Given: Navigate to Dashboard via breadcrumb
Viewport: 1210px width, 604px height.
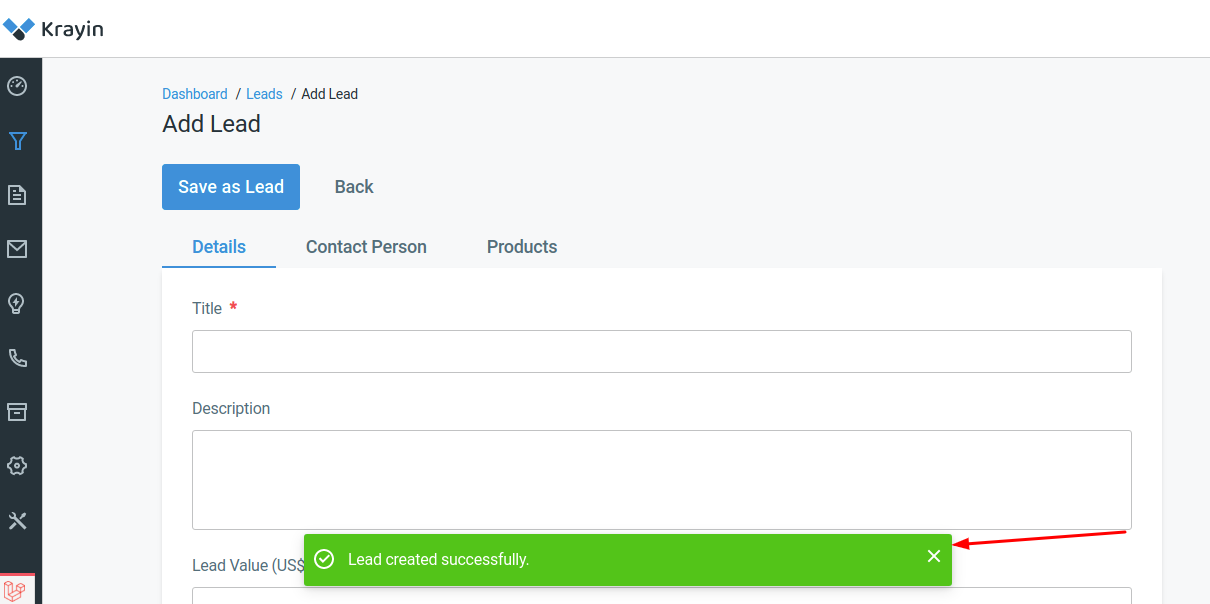Looking at the screenshot, I should click(195, 93).
